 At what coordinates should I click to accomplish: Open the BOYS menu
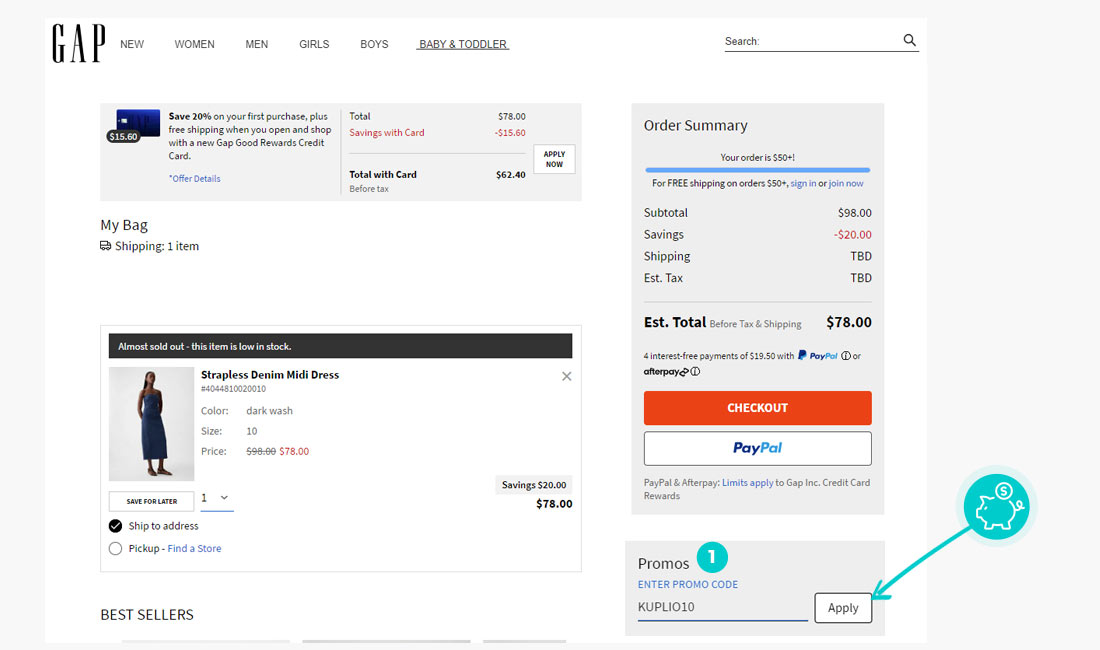click(374, 44)
